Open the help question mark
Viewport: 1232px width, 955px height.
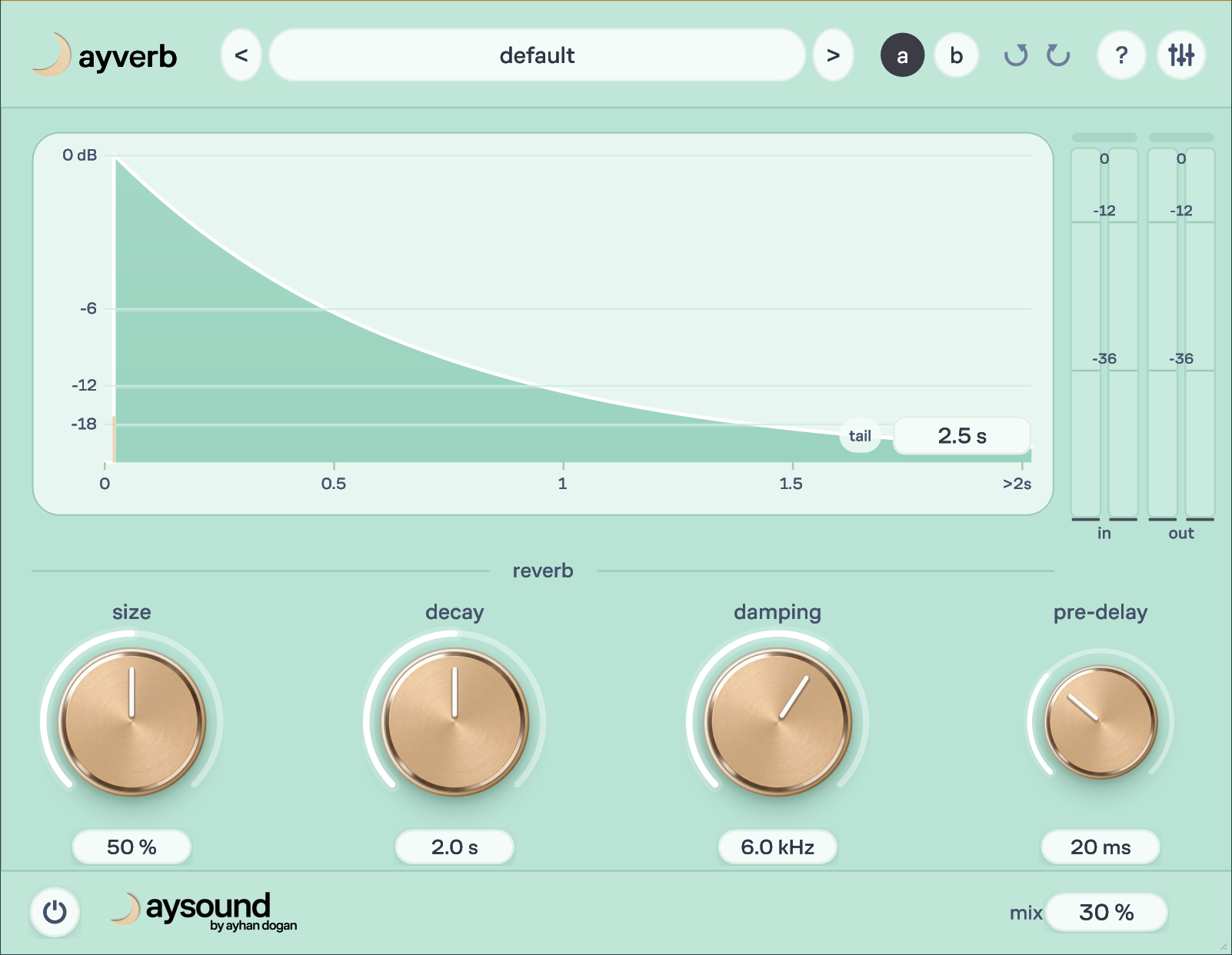point(1121,55)
